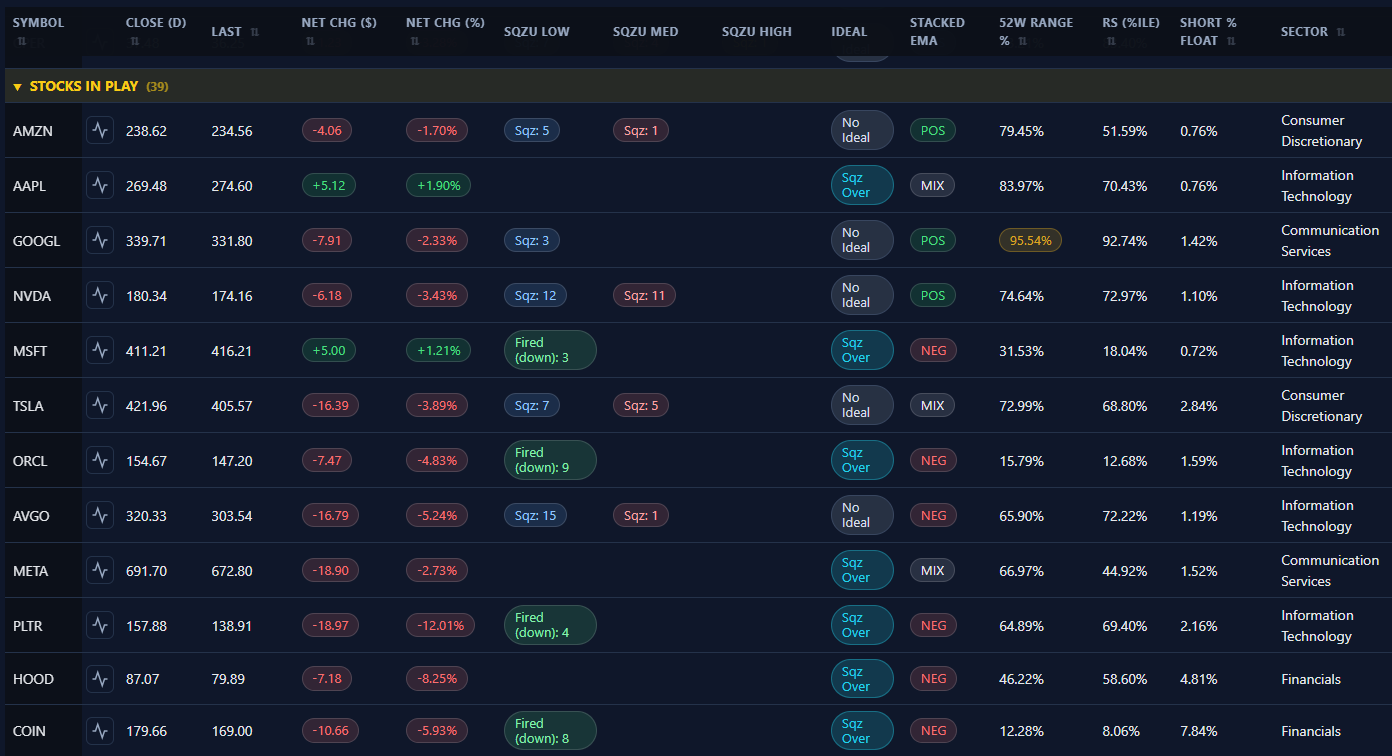Open the chart icon for AMZN
This screenshot has height=756, width=1392.
point(100,130)
